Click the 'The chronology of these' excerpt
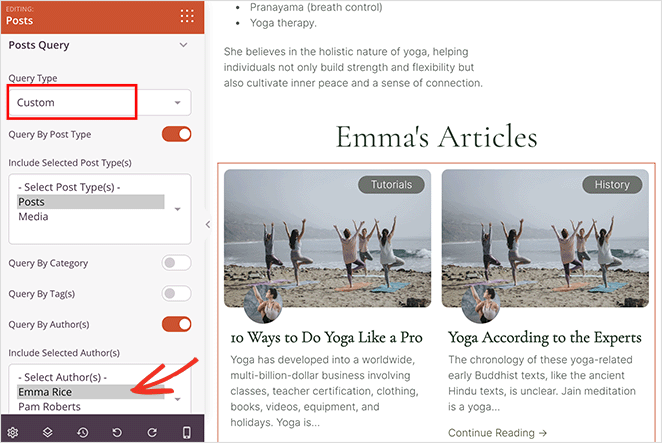 point(542,383)
